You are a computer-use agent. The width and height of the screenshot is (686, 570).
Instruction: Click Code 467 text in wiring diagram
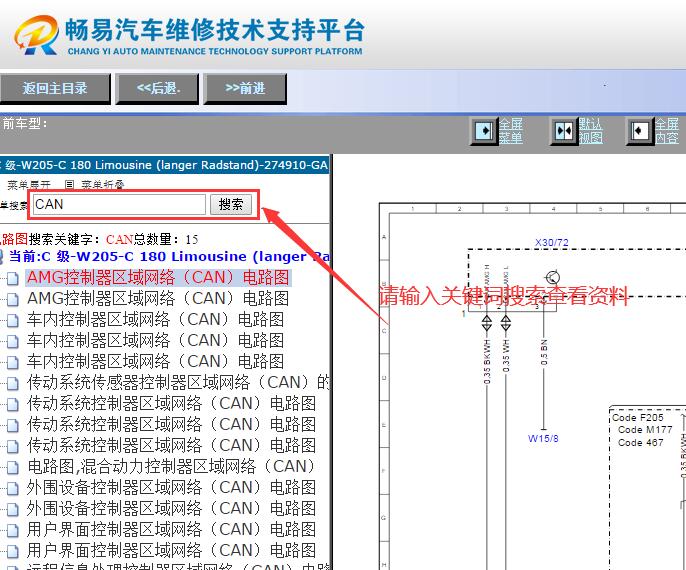pos(640,443)
